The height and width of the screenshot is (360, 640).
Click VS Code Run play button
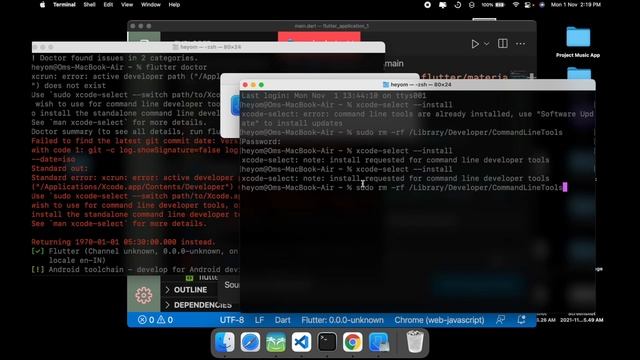click(x=475, y=44)
